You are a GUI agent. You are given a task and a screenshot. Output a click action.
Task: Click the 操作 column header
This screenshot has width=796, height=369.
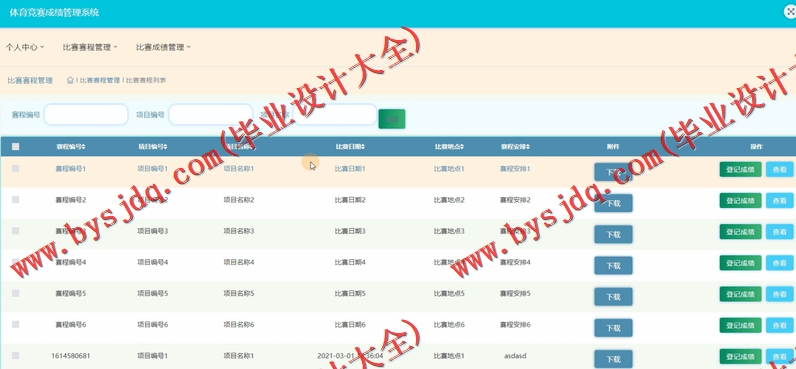click(756, 147)
